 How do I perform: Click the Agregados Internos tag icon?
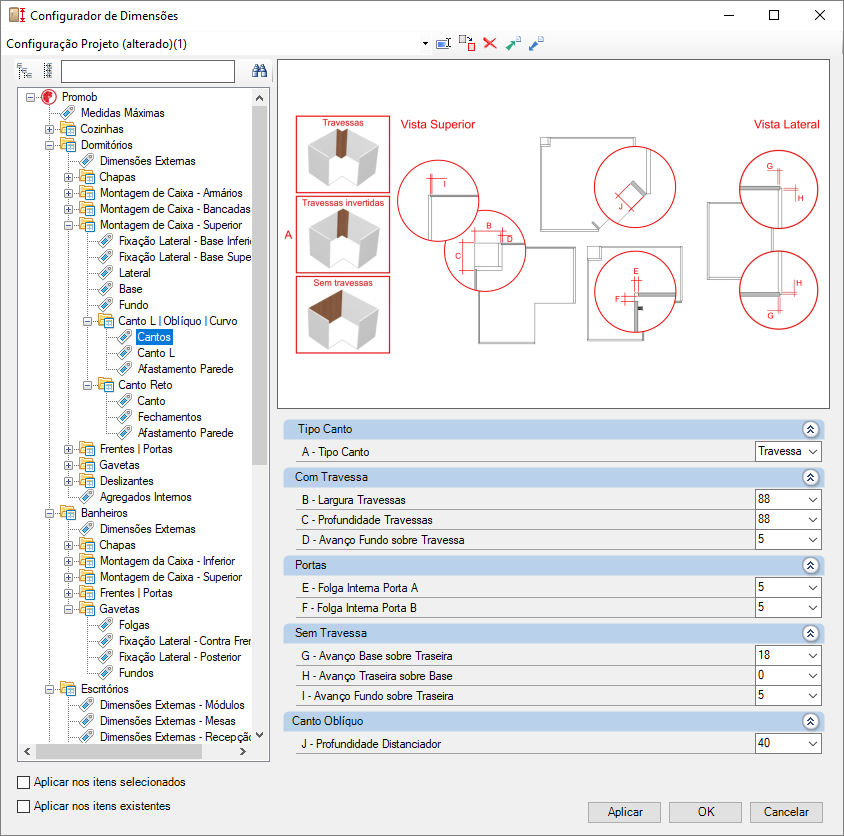coord(87,497)
